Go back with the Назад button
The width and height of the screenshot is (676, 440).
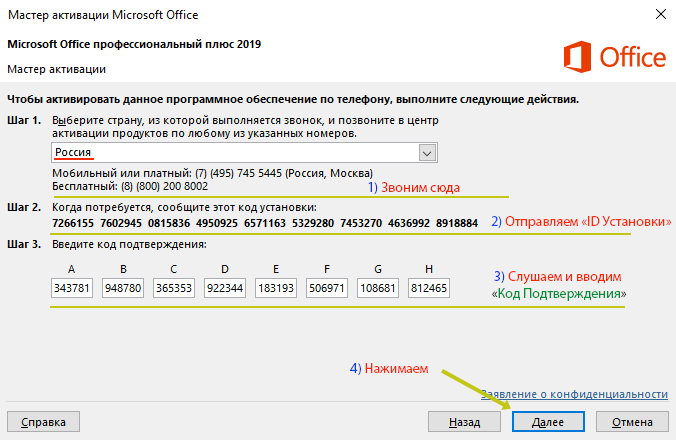coord(464,421)
